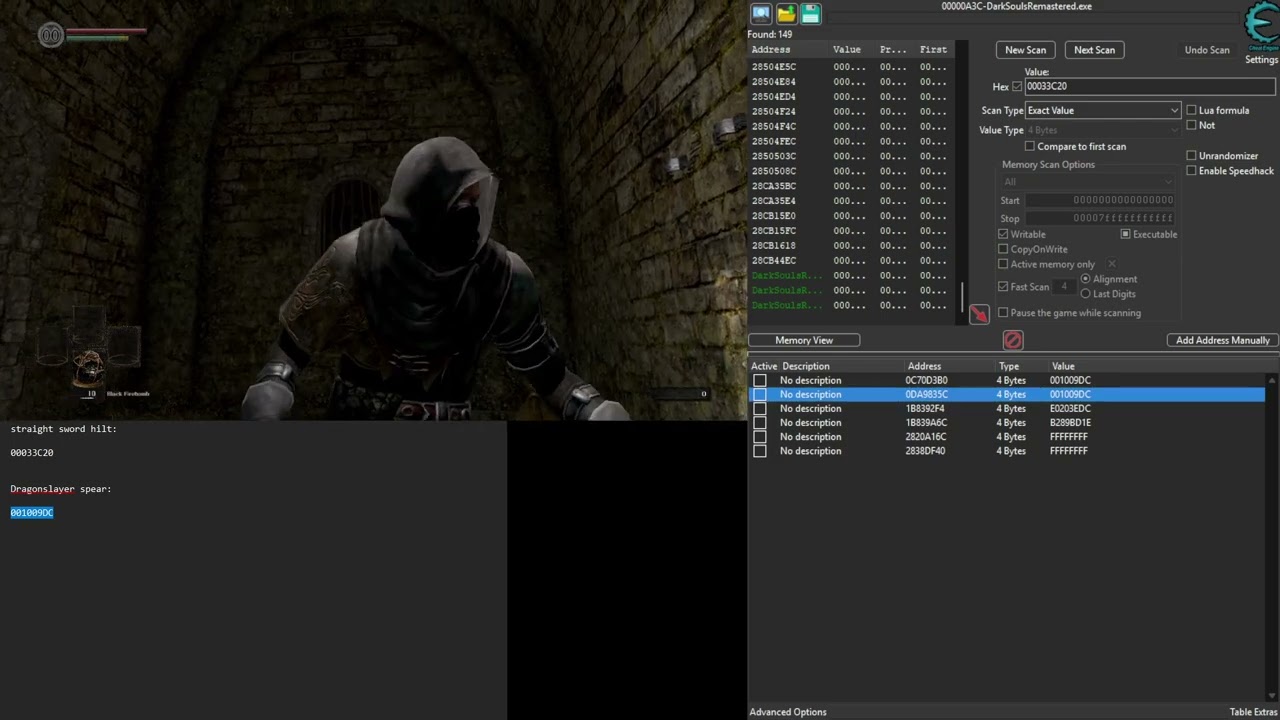Click the Stop address field
Screen dimensions: 1280x720
point(1101,218)
